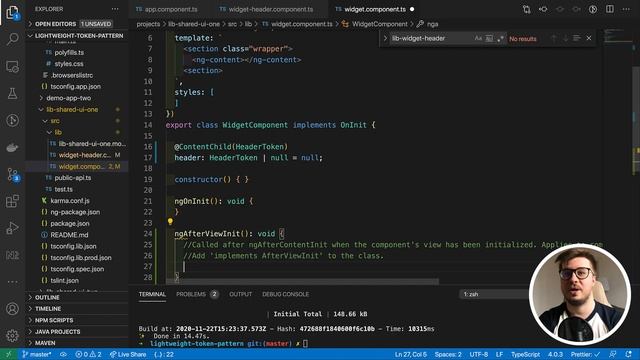Image resolution: width=640 pixels, height=360 pixels.
Task: Expand the Timeline section
Action: click(x=77, y=309)
